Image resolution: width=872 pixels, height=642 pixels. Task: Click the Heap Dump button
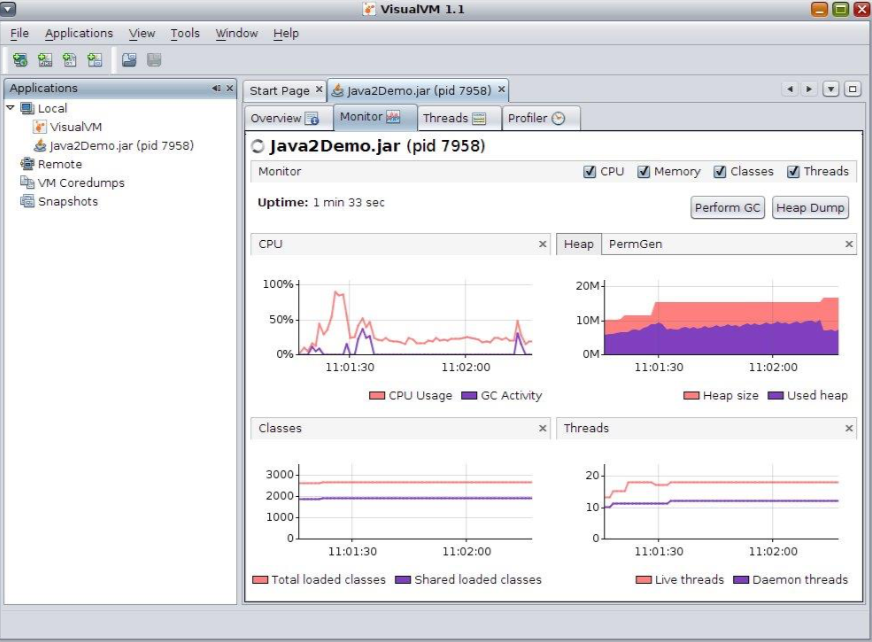(x=810, y=208)
